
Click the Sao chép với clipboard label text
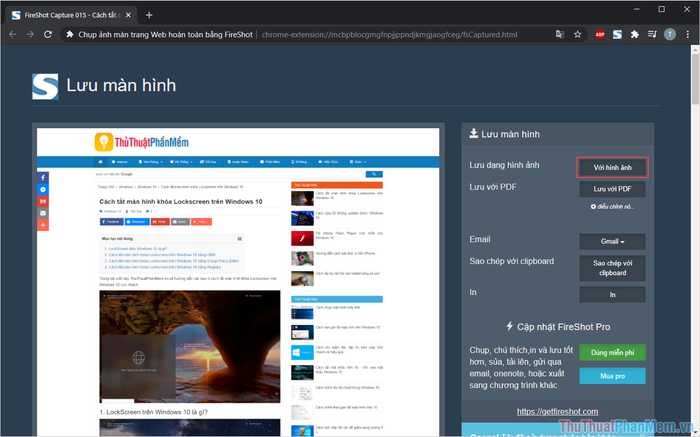point(512,261)
